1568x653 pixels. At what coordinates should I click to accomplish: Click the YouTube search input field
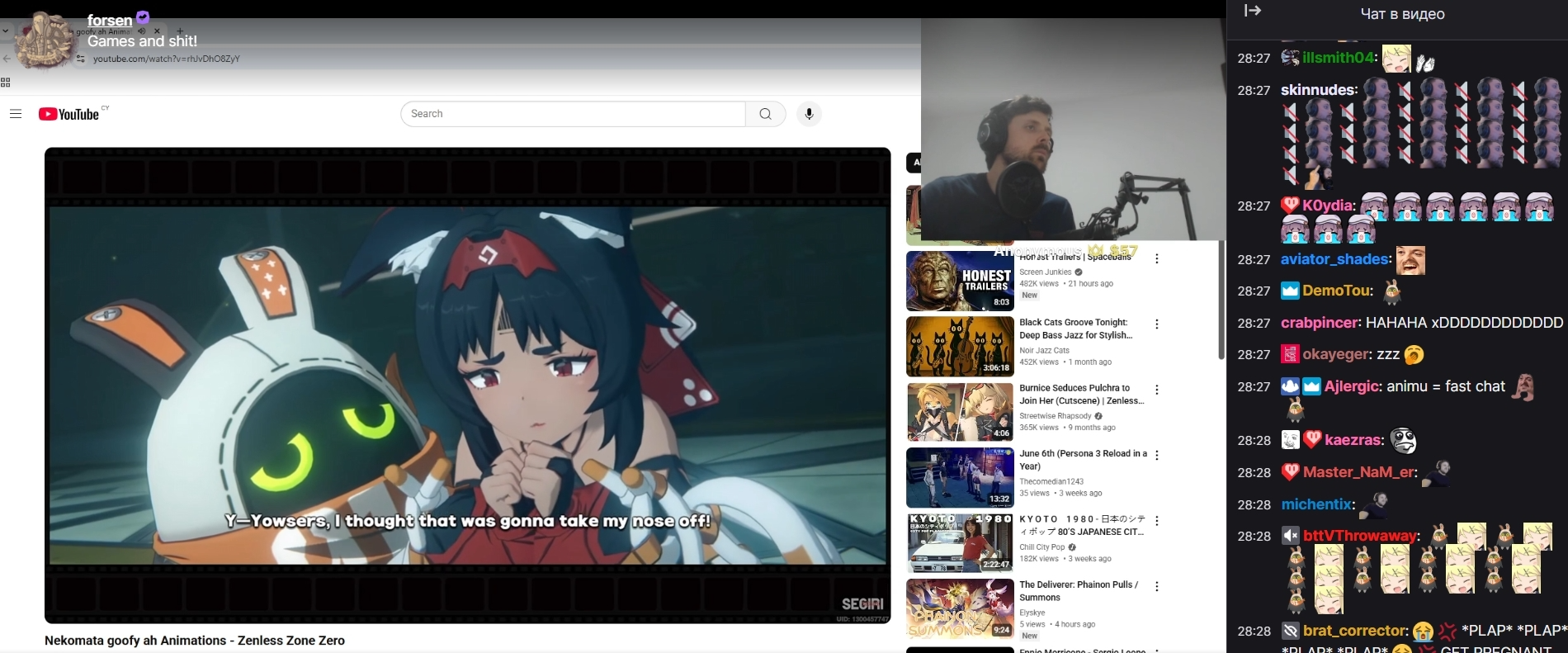click(573, 114)
